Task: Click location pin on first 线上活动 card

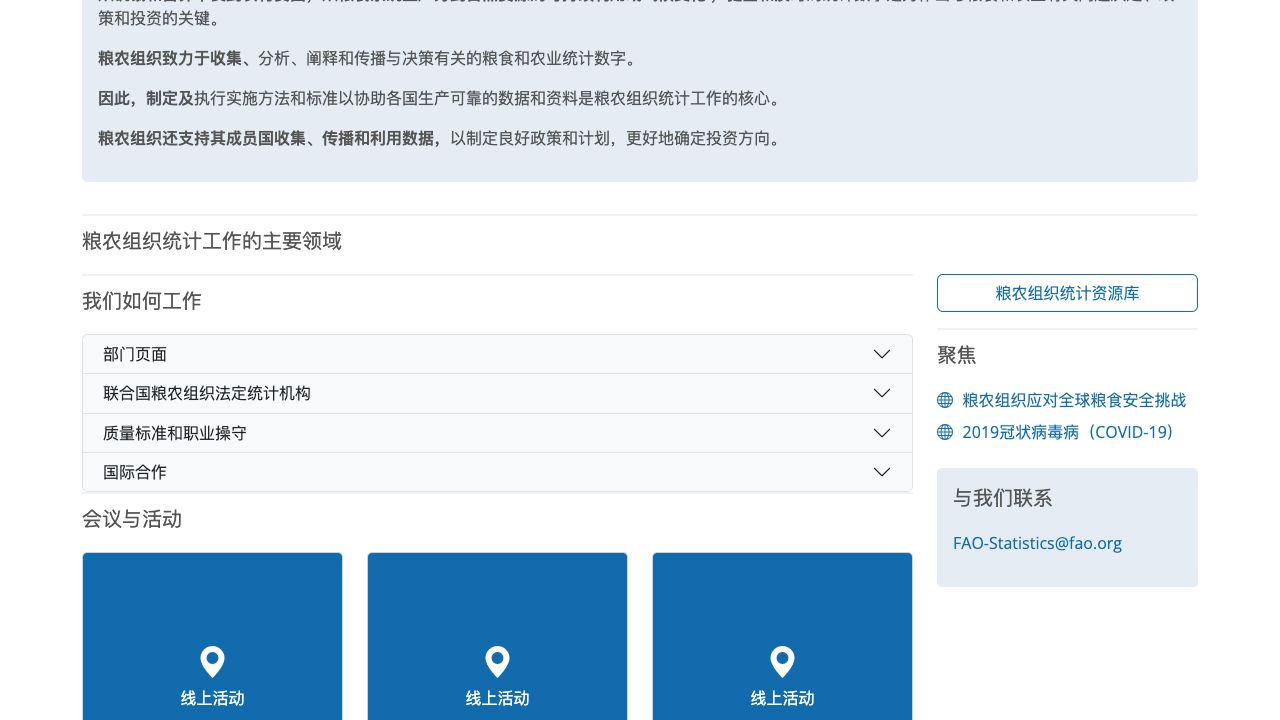Action: 212,662
